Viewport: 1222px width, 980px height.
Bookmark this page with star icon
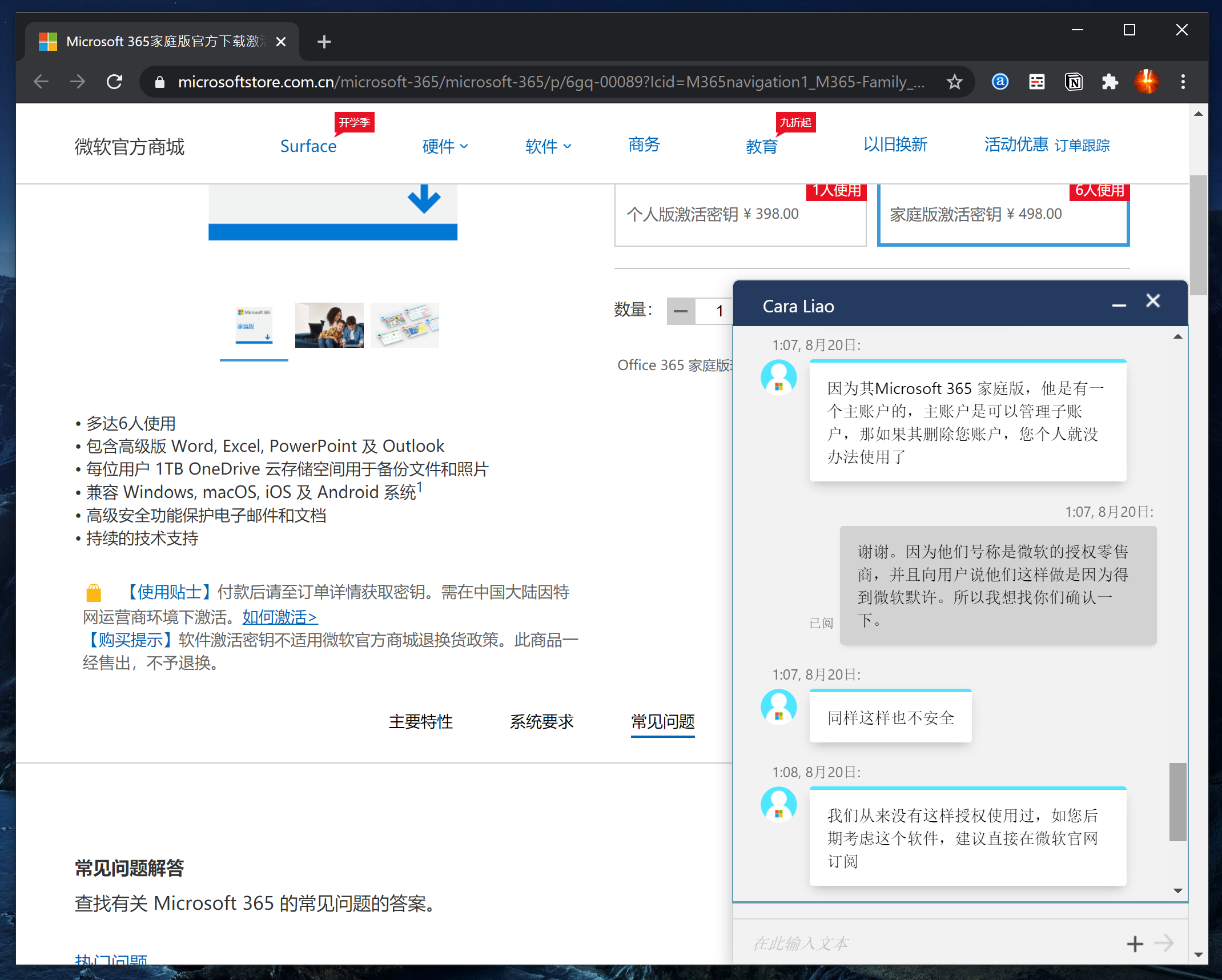[954, 82]
